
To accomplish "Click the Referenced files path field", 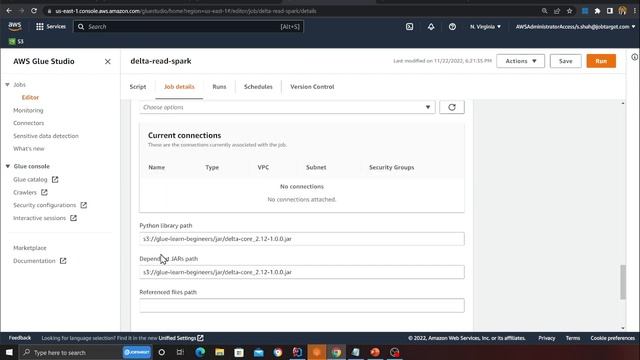I will 302,305.
